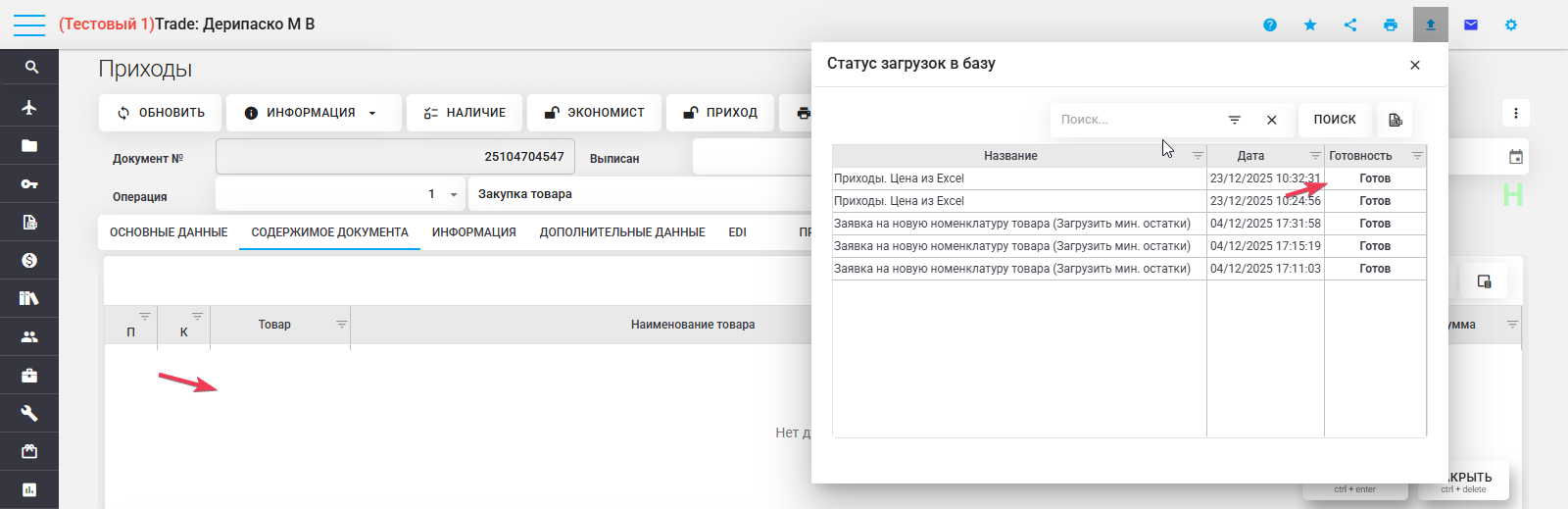The height and width of the screenshot is (509, 1568).
Task: Open the search sidebar icon
Action: pos(29,68)
